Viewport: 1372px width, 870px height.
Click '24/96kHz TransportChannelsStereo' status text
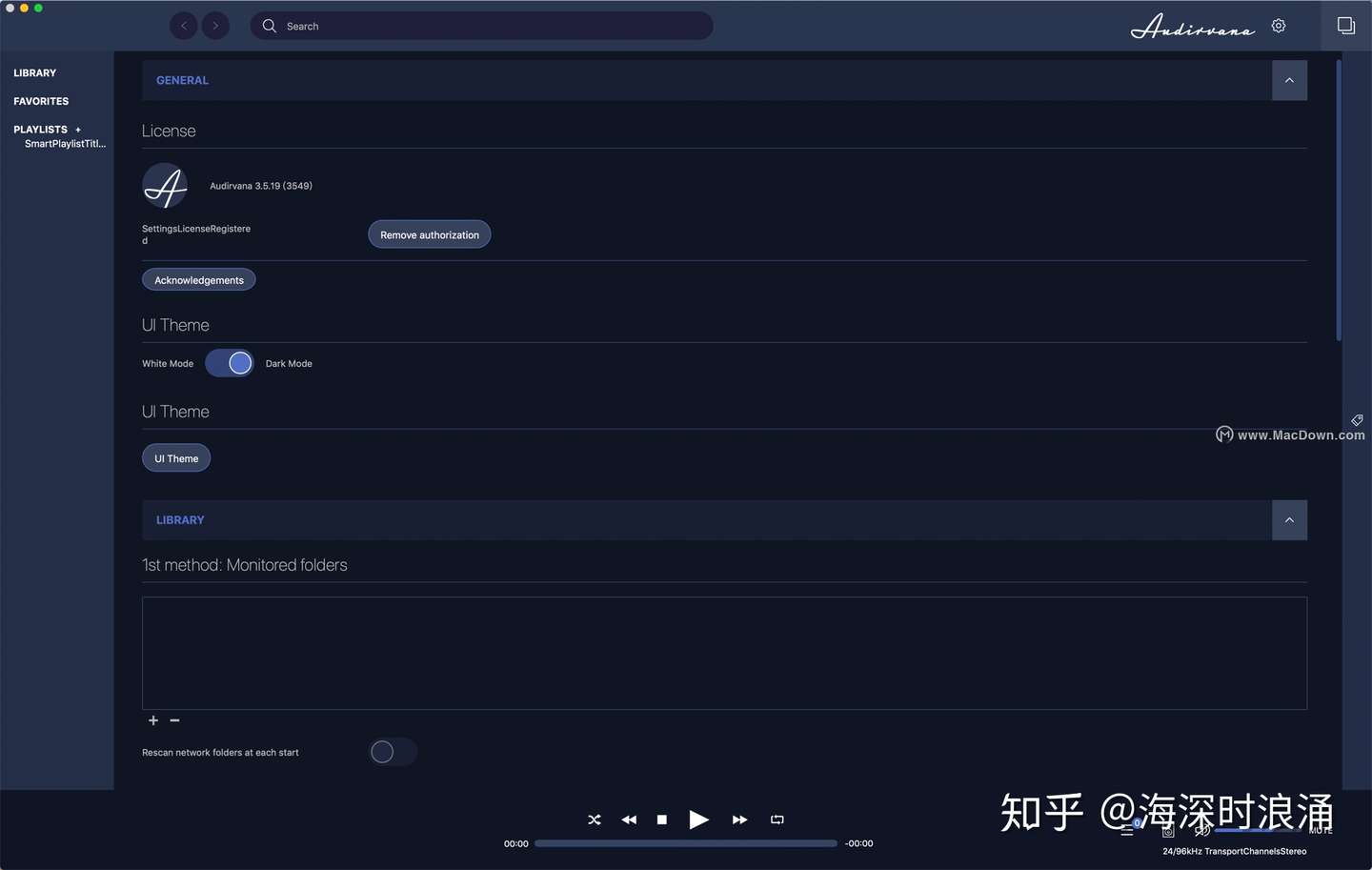(1235, 852)
